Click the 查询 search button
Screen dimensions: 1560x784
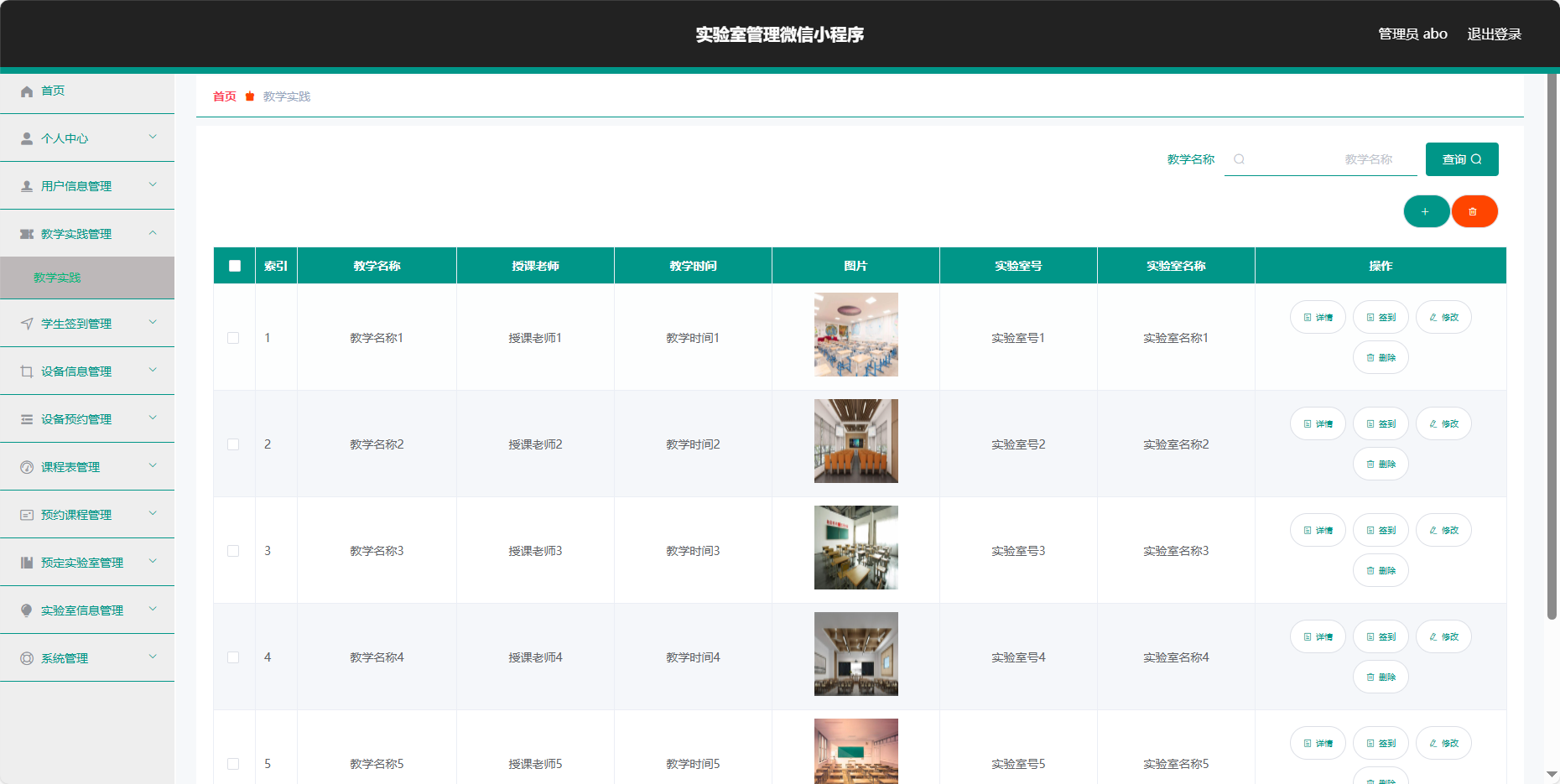(x=1462, y=159)
